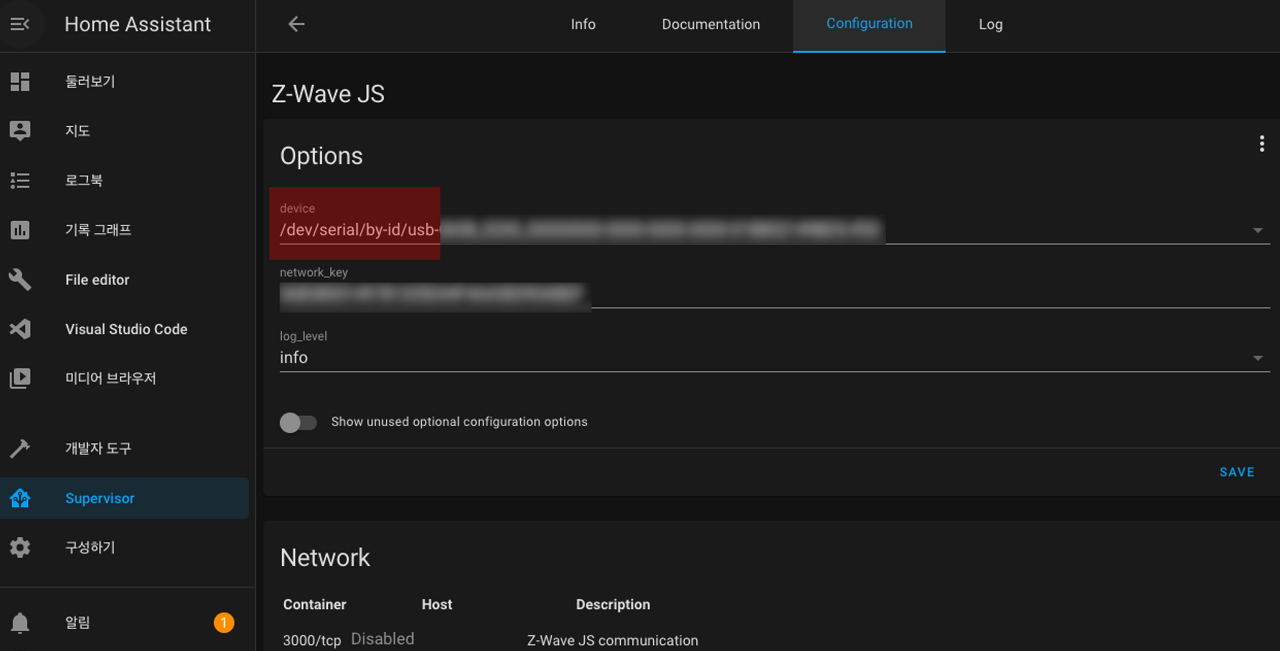Click the Visual Studio Code icon
Screen dimensions: 1280x651
20,329
